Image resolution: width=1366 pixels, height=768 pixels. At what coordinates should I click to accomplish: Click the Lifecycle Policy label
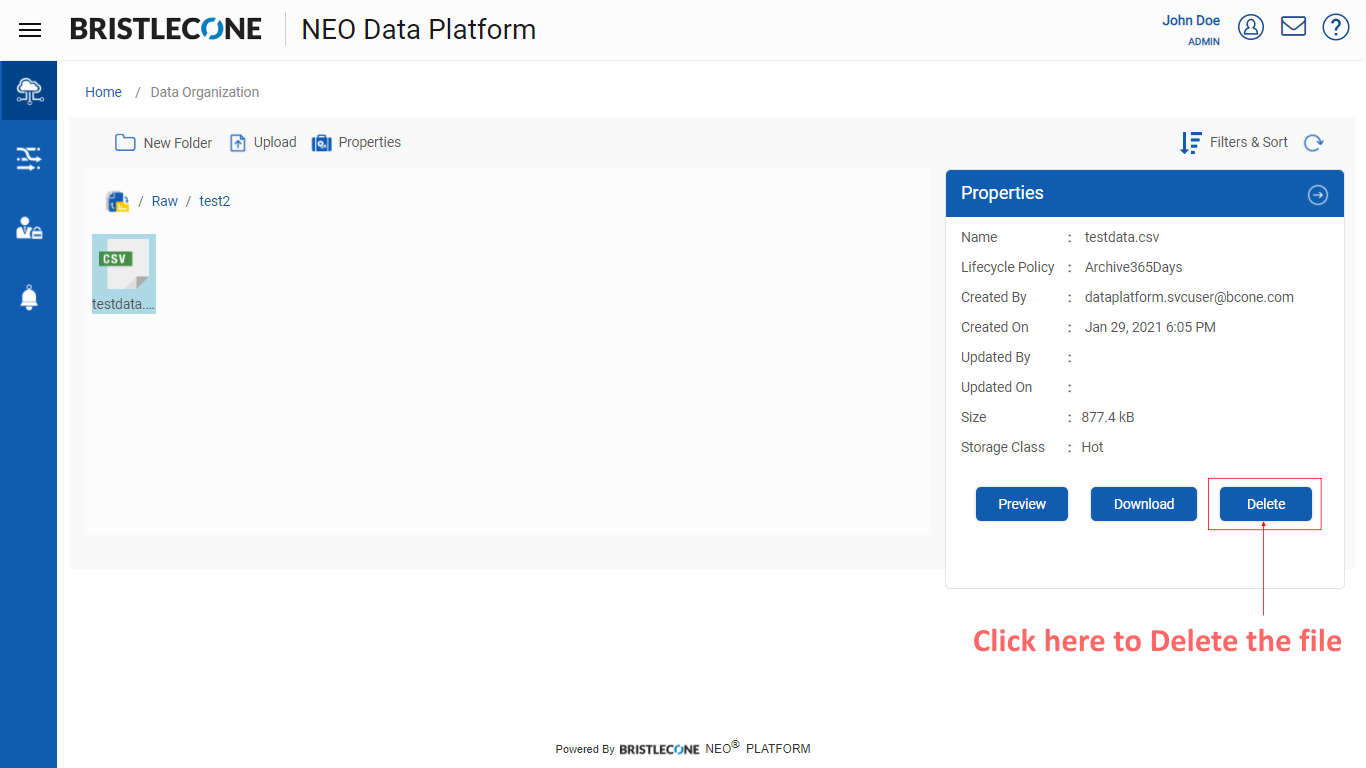click(x=1008, y=267)
